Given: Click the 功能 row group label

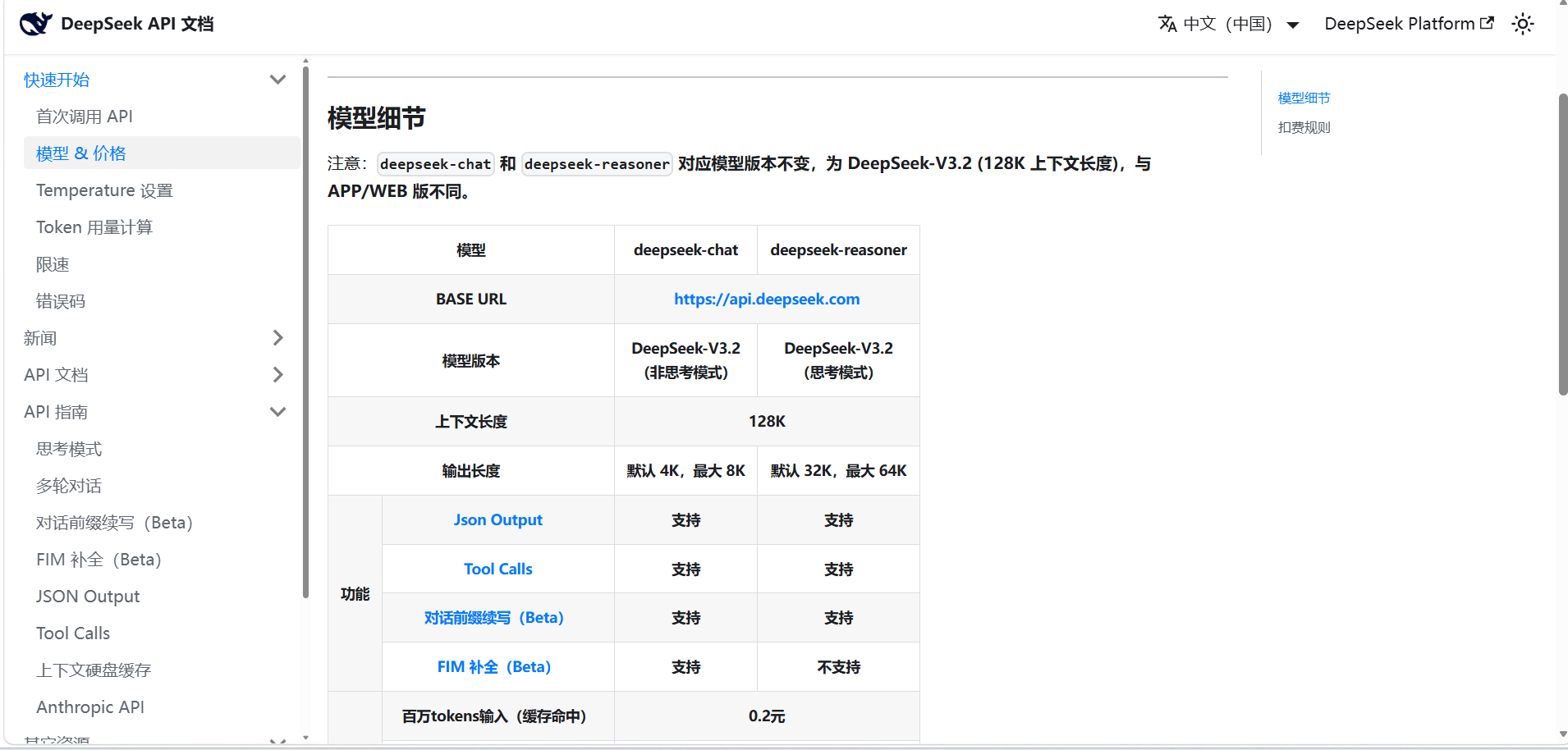Looking at the screenshot, I should [x=355, y=593].
